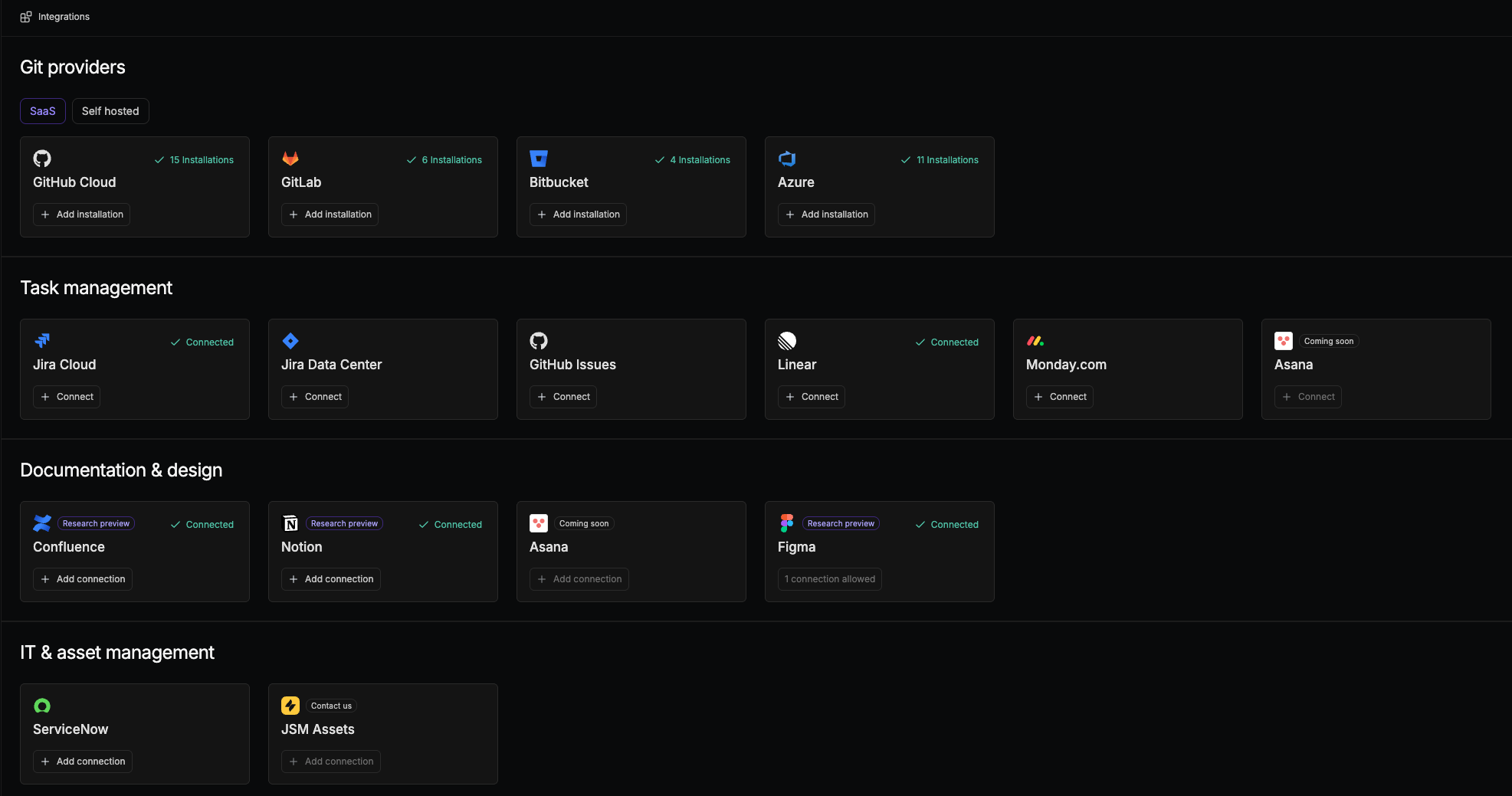Click Coming soon badge on Asana documentation card
The height and width of the screenshot is (796, 1512).
584,523
